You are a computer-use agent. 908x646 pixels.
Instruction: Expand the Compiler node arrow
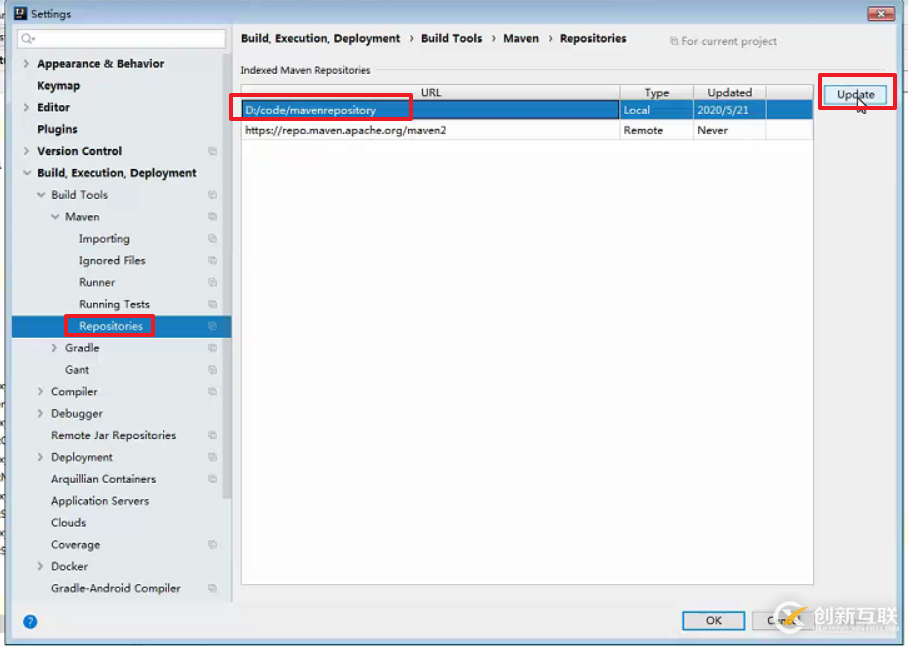click(x=40, y=391)
